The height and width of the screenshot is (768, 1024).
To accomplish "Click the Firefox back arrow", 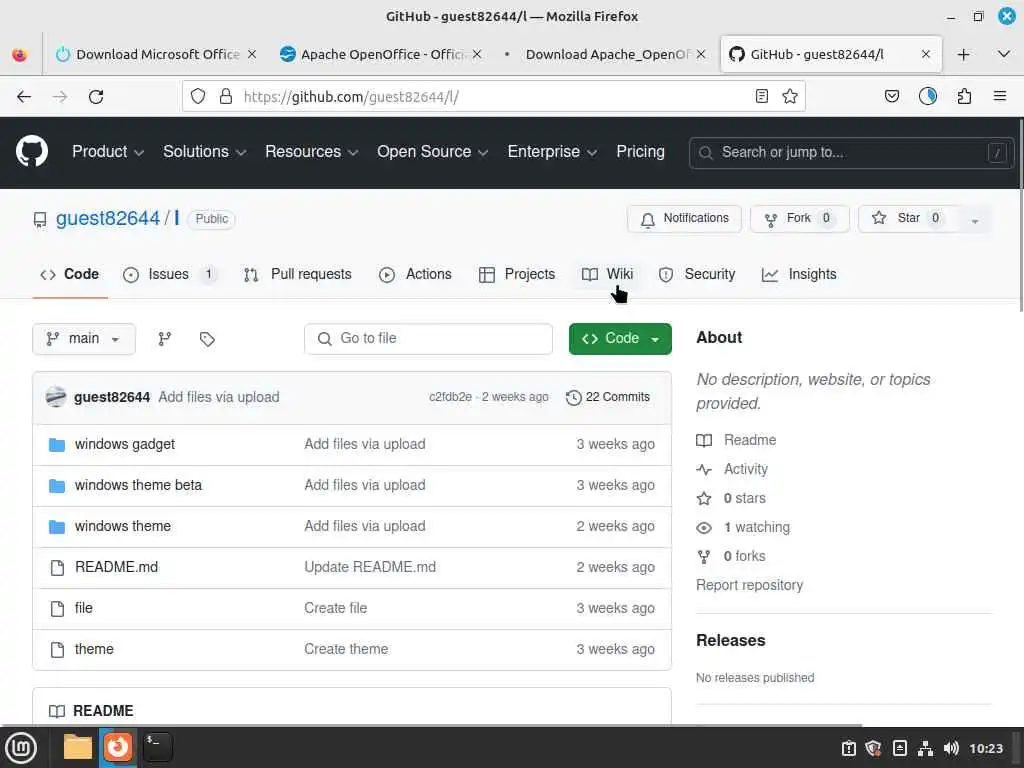I will 24,97.
